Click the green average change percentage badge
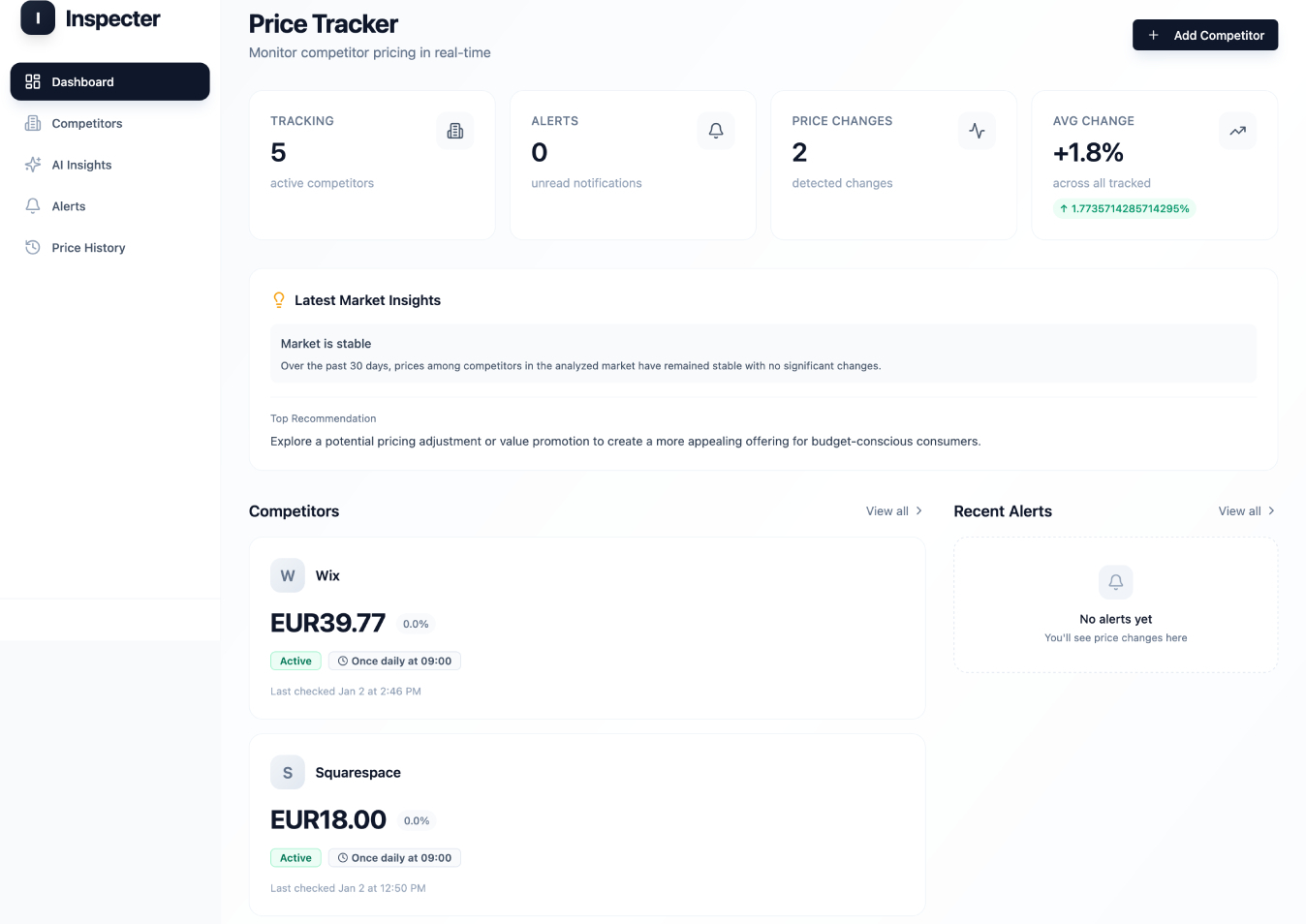This screenshot has width=1306, height=924. pyautogui.click(x=1124, y=208)
